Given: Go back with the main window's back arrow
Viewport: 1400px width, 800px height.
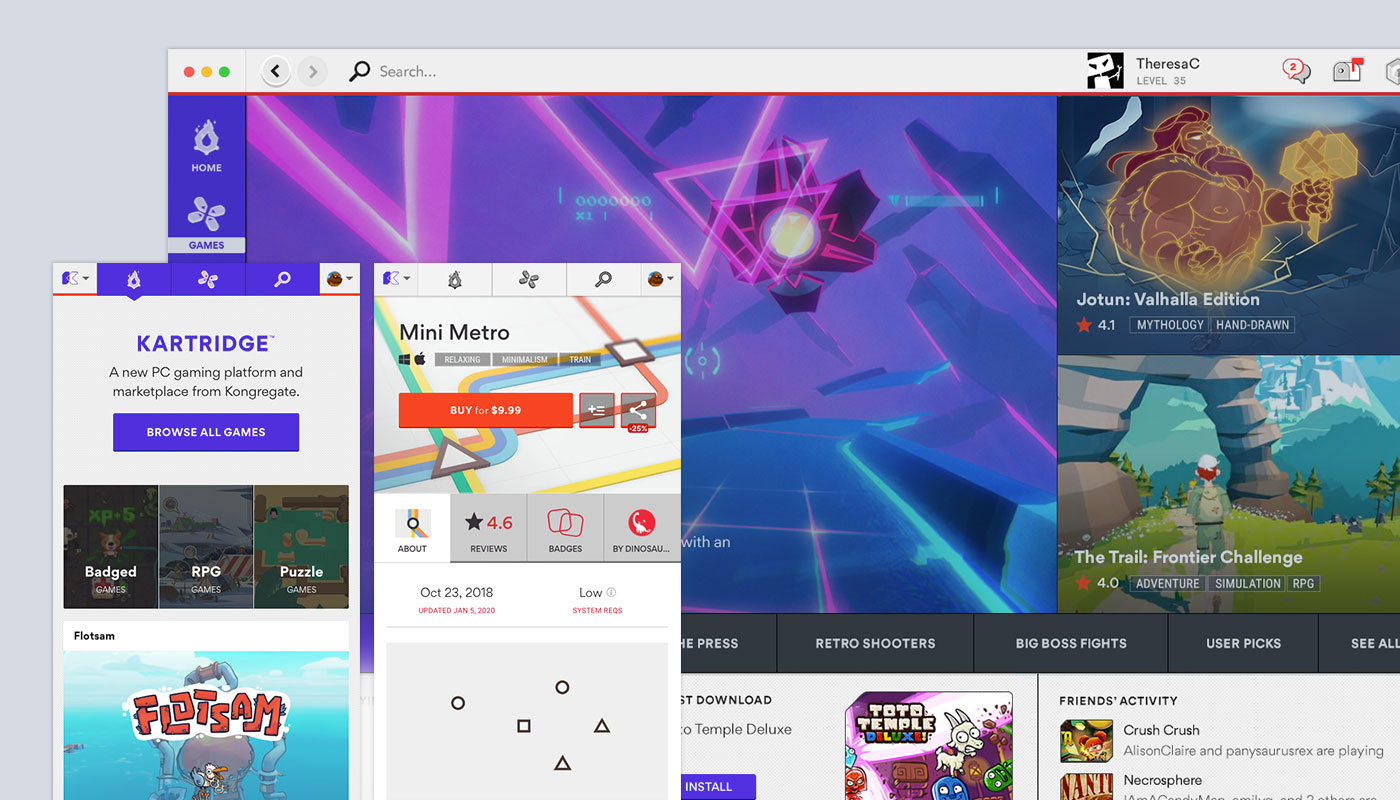Looking at the screenshot, I should coord(277,71).
